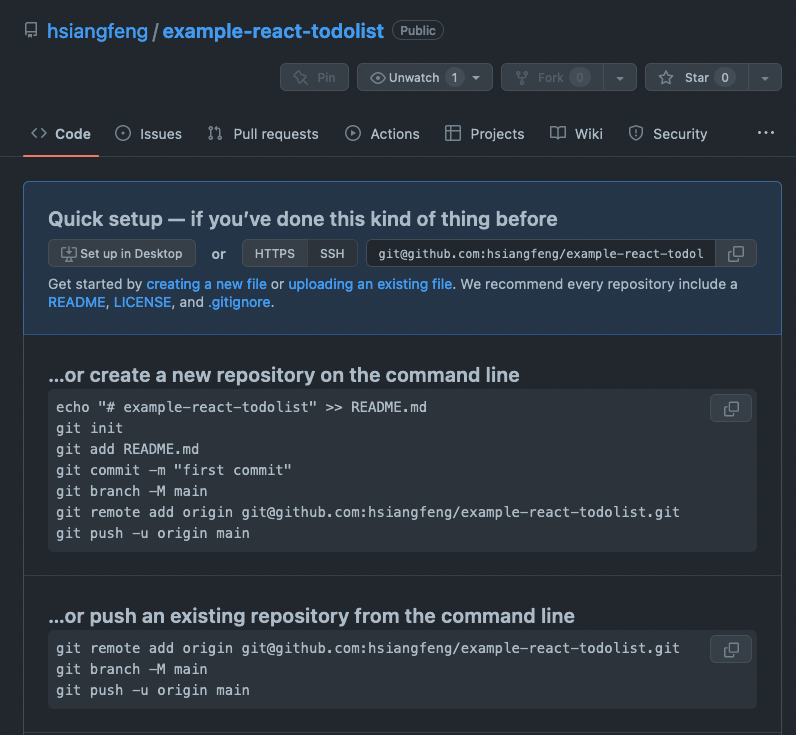Pin this repository with the Pin button
The image size is (796, 735).
(314, 77)
